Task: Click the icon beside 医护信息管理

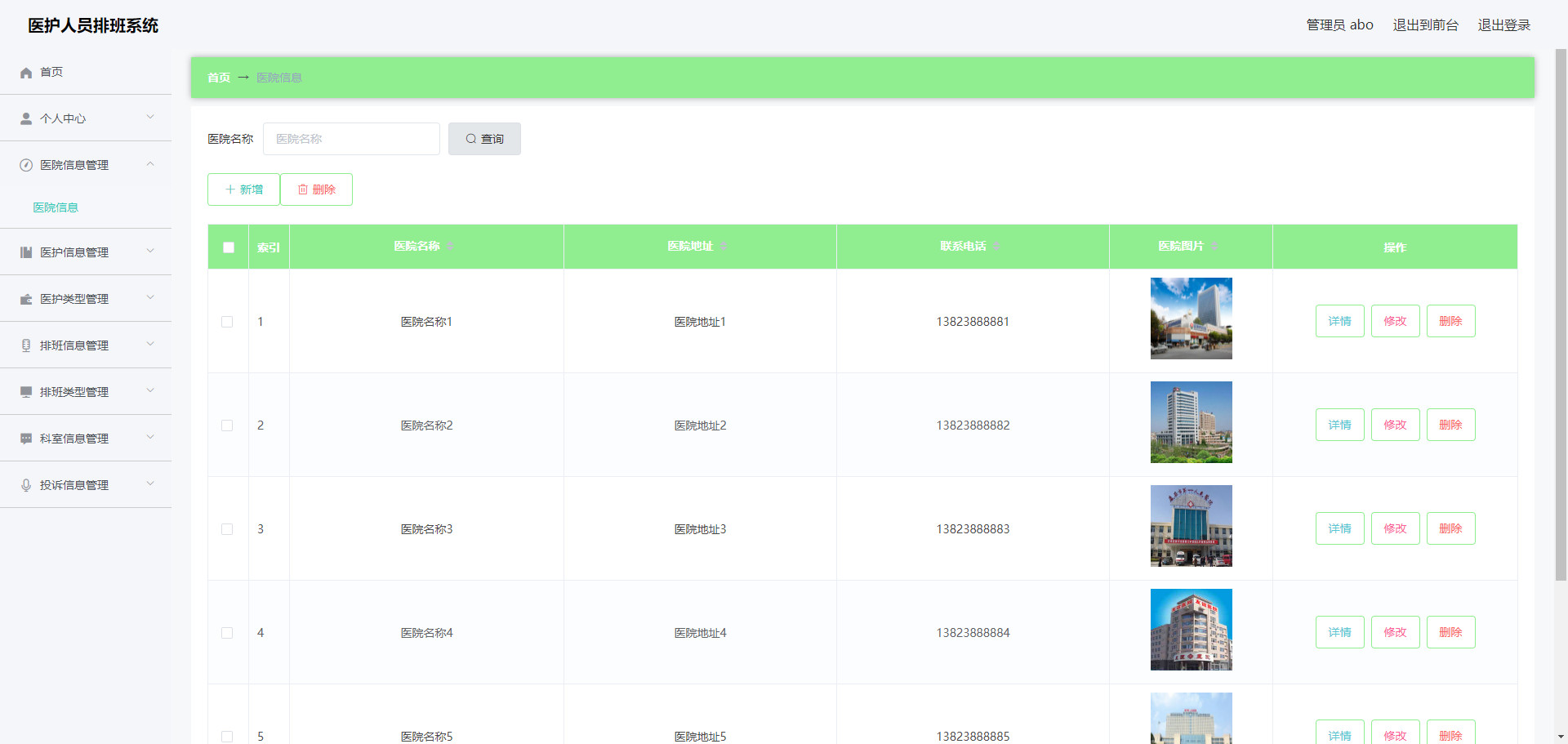Action: (x=26, y=252)
